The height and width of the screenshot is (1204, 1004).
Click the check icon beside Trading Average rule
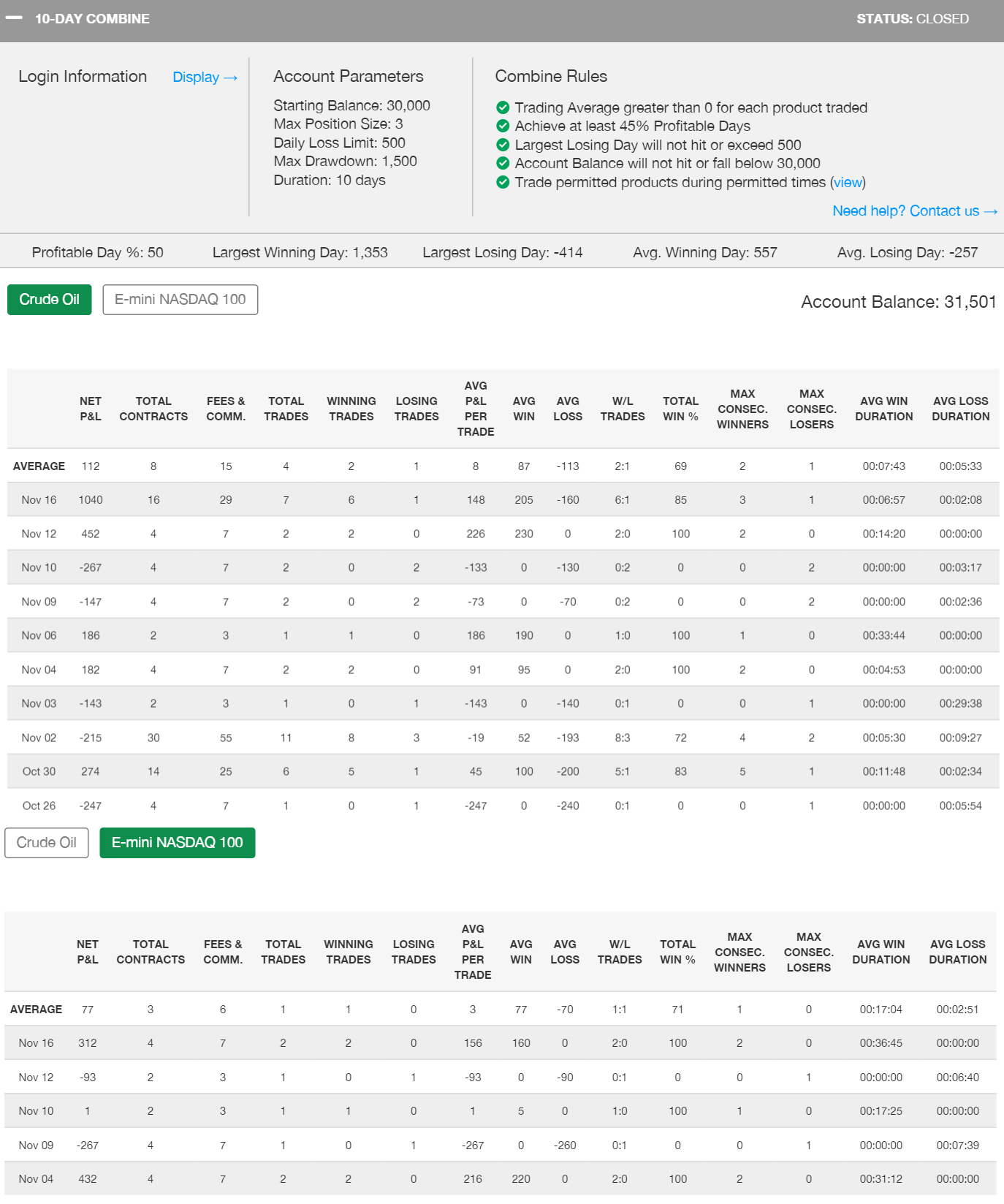click(503, 107)
